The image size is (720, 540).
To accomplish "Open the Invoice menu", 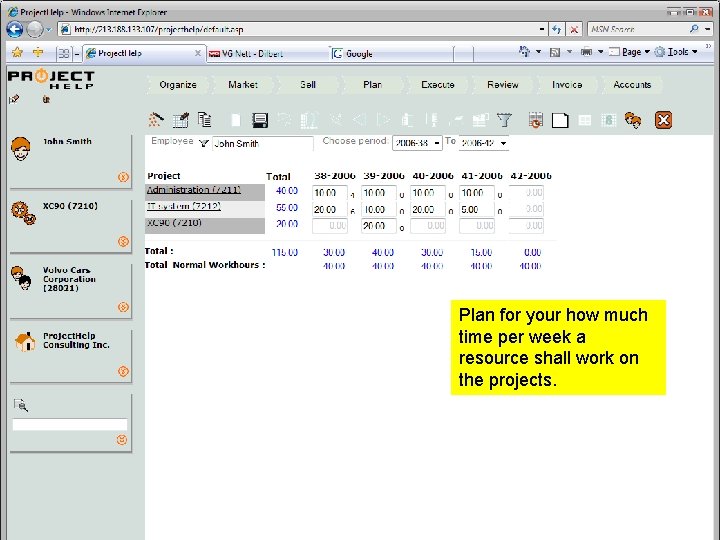I will point(567,84).
